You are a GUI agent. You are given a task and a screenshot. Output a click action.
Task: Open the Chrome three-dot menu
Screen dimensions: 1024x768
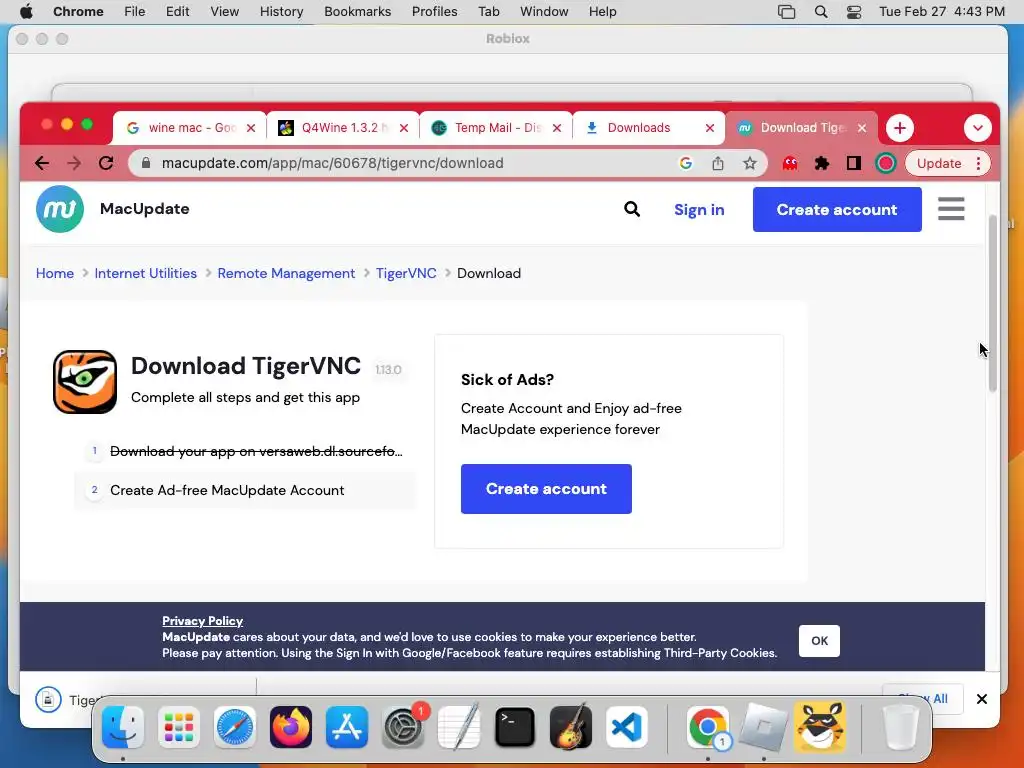pos(978,163)
